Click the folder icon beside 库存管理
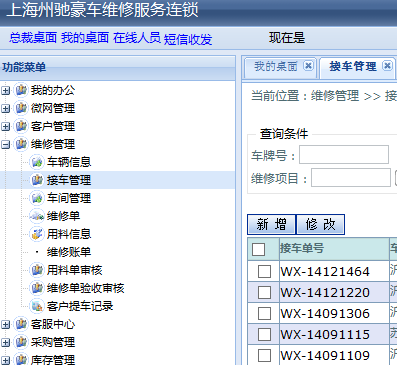This screenshot has width=397, height=365. (x=21, y=359)
